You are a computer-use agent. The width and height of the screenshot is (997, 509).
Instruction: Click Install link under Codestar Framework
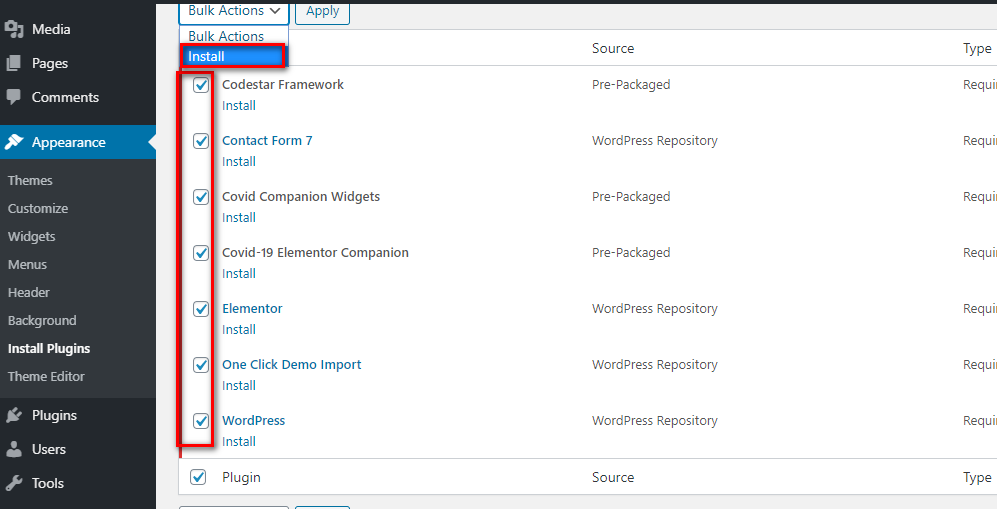click(x=239, y=105)
